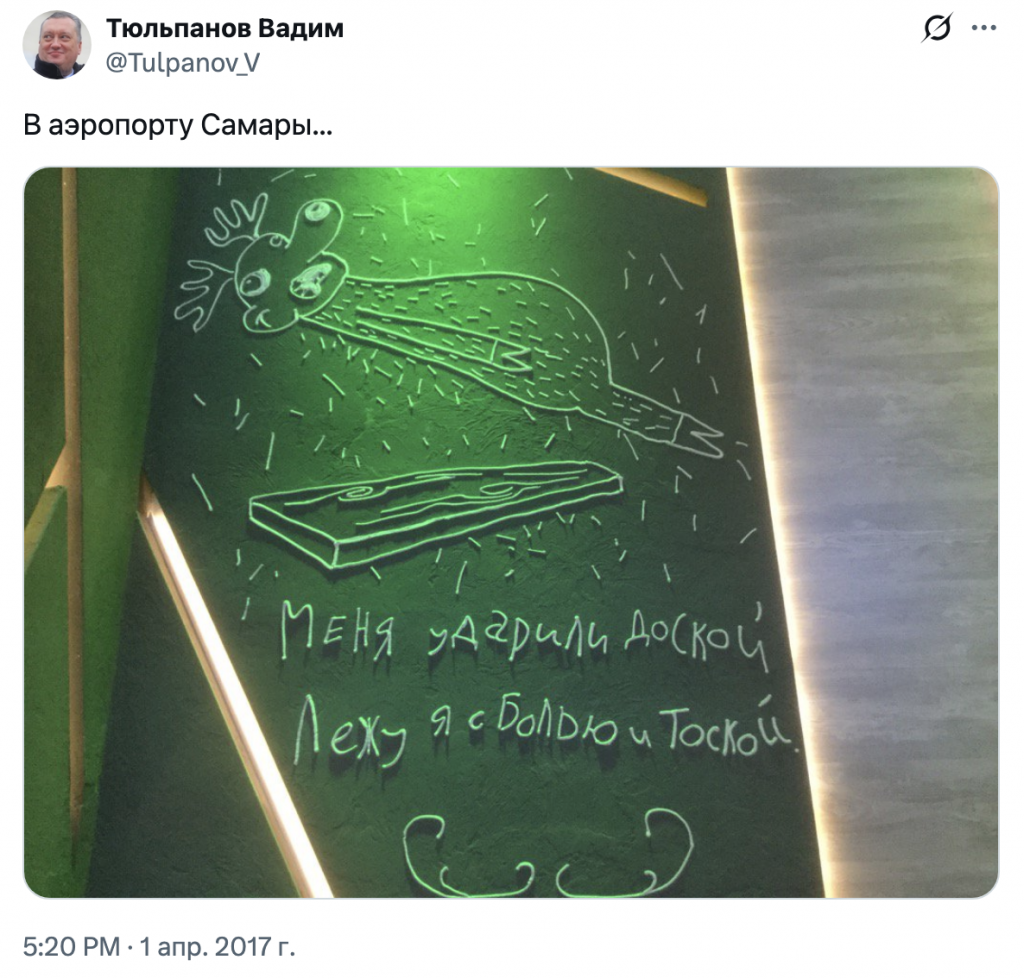Click the line Меня ударили доской
Viewport: 1024px width, 979px height.
pyautogui.click(x=524, y=637)
